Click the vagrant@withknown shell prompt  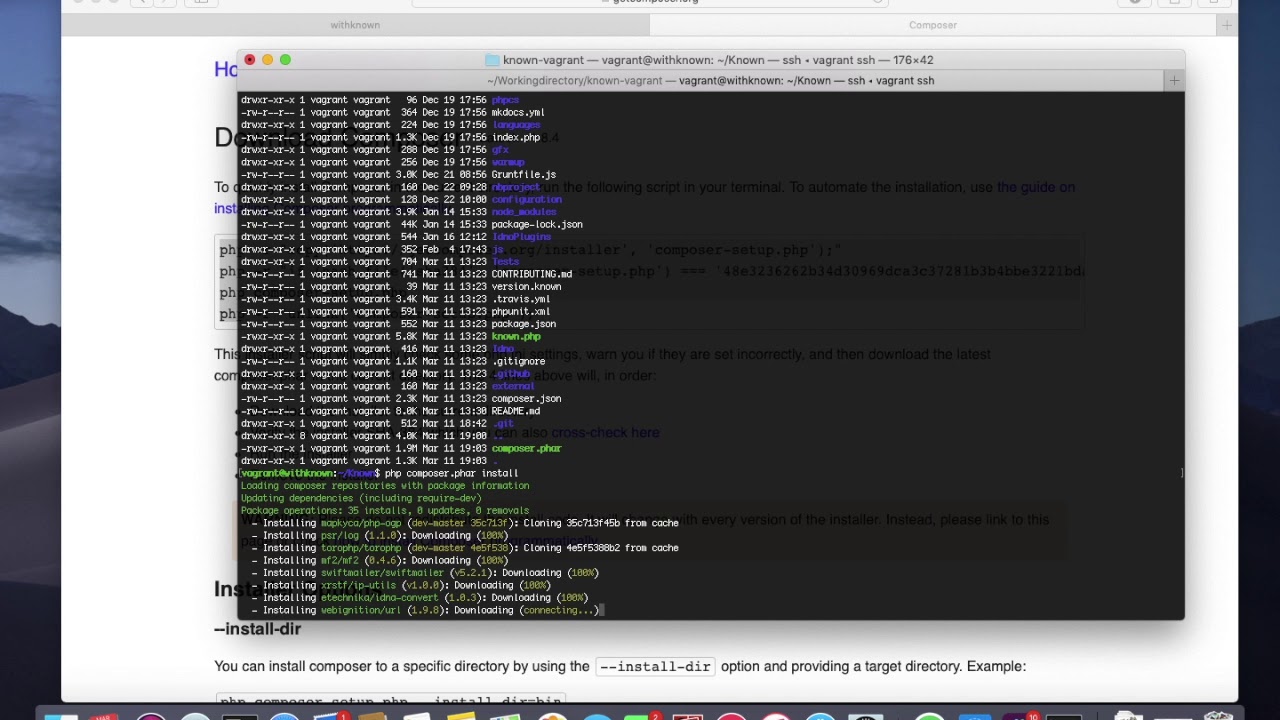coord(311,473)
